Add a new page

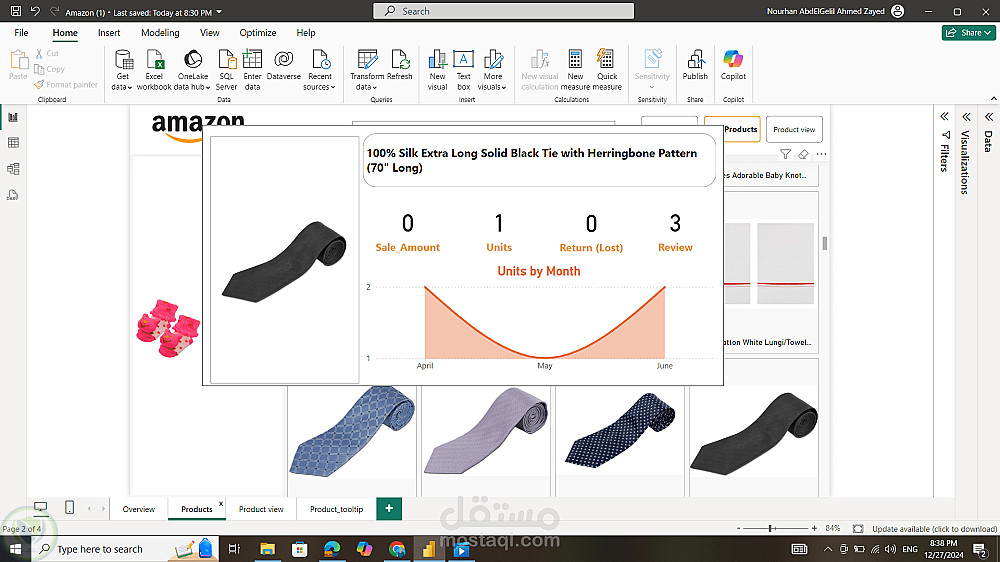pos(389,508)
